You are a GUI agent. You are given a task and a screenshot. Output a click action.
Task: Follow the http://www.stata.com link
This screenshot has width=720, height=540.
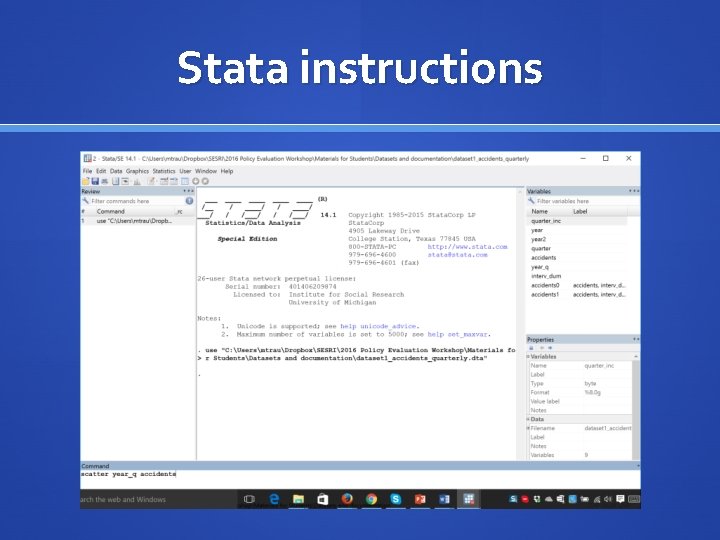point(467,247)
